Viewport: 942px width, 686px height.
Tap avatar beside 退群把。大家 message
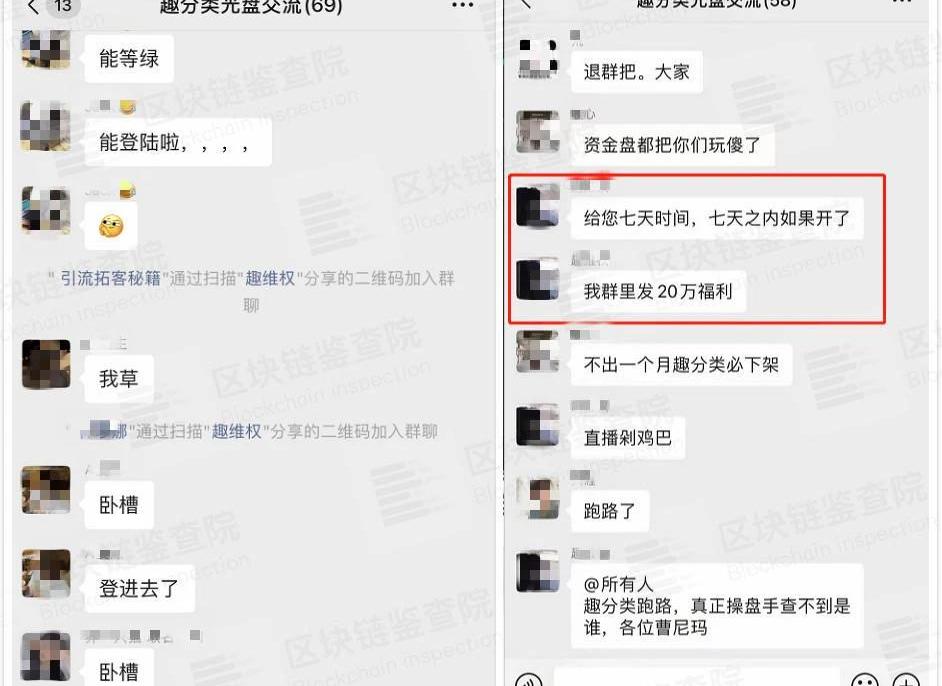pos(538,58)
